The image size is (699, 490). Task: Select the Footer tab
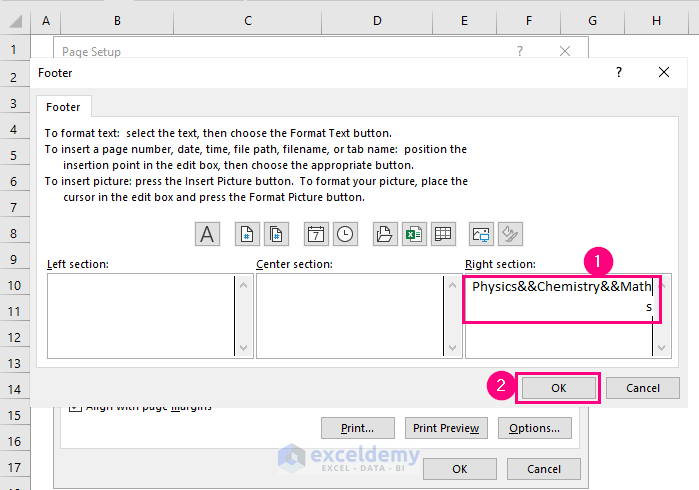63,107
